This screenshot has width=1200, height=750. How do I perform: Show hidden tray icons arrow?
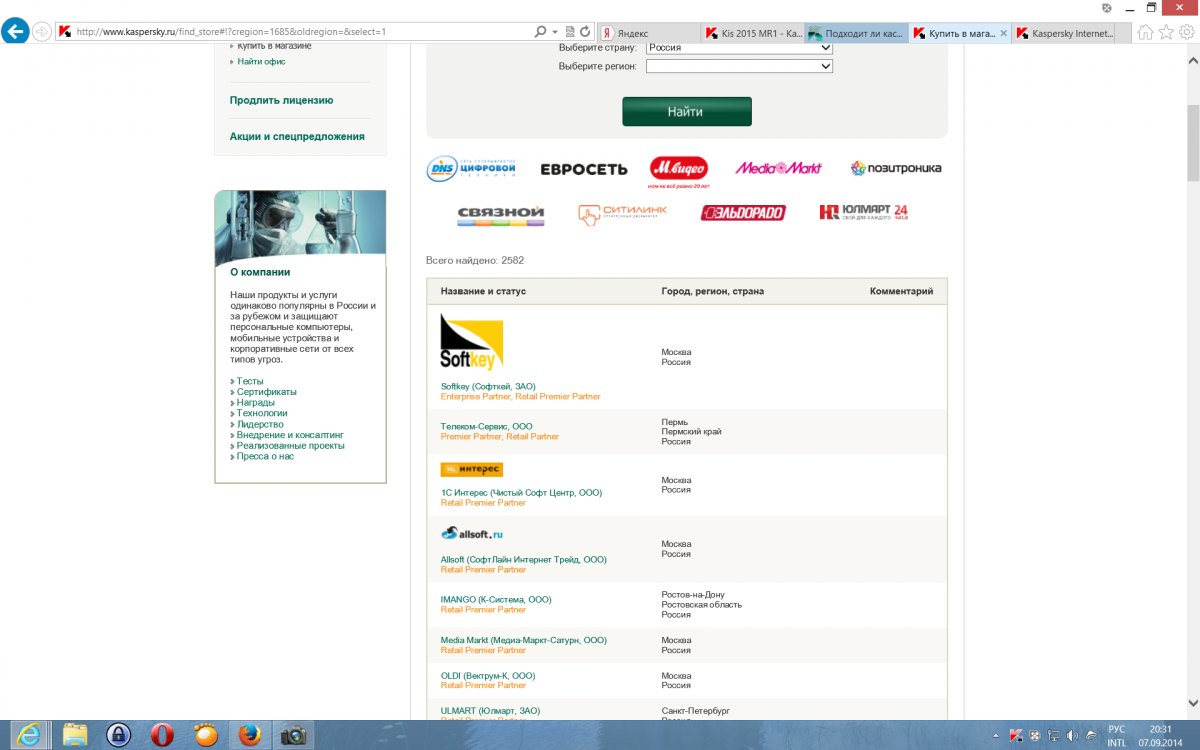click(994, 736)
